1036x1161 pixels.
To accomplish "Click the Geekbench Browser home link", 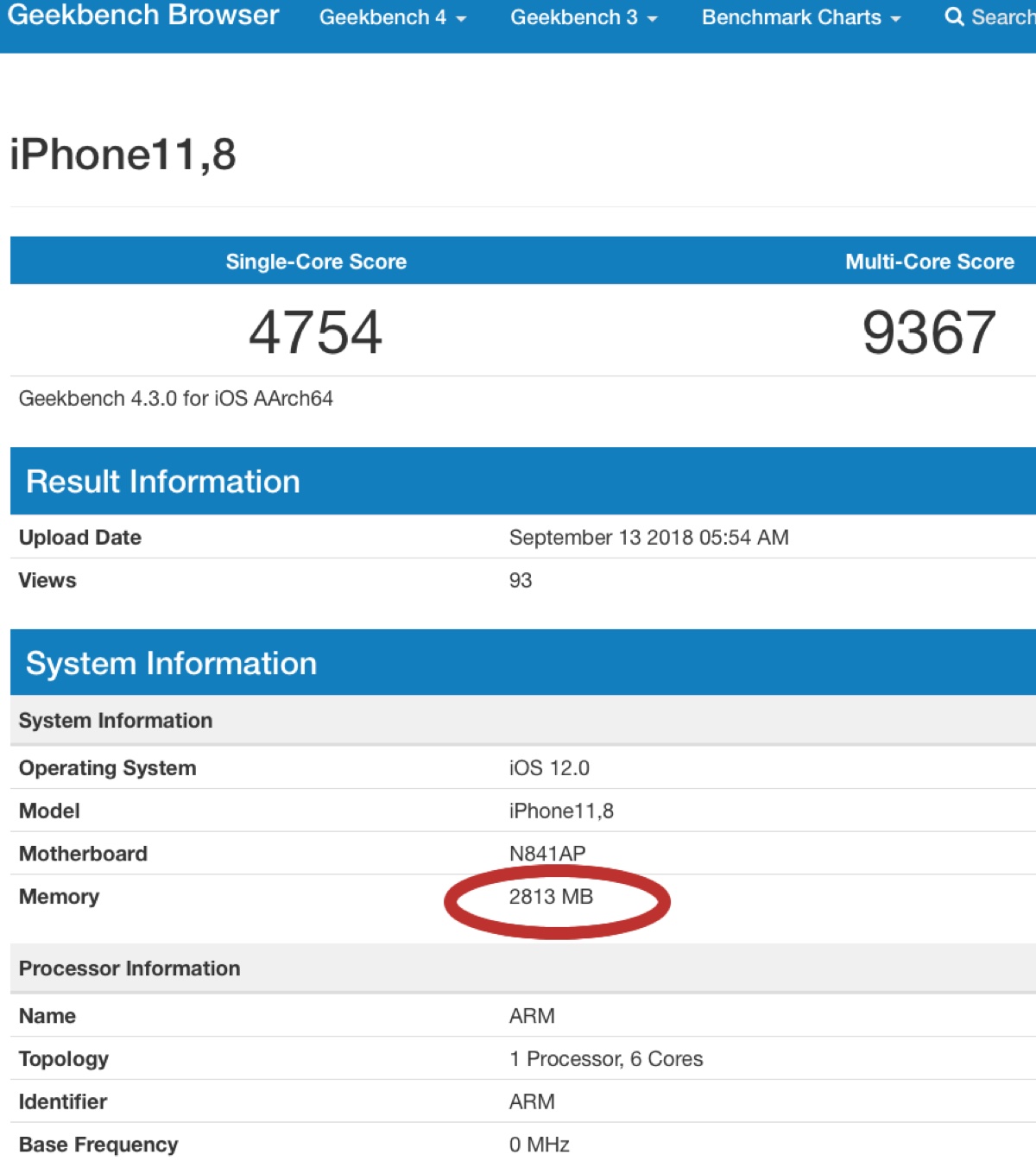I will tap(143, 16).
